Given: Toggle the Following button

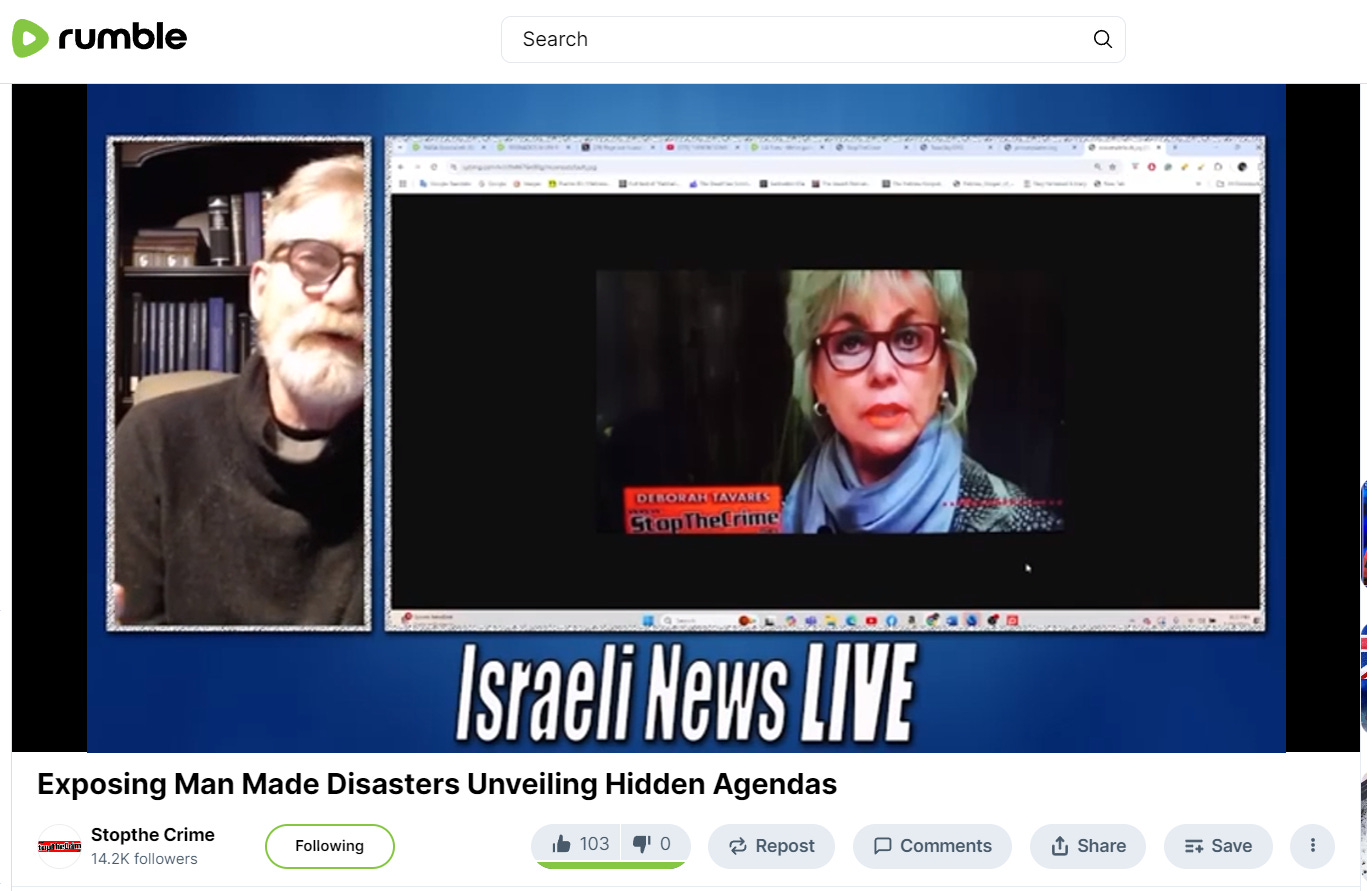Looking at the screenshot, I should [330, 846].
